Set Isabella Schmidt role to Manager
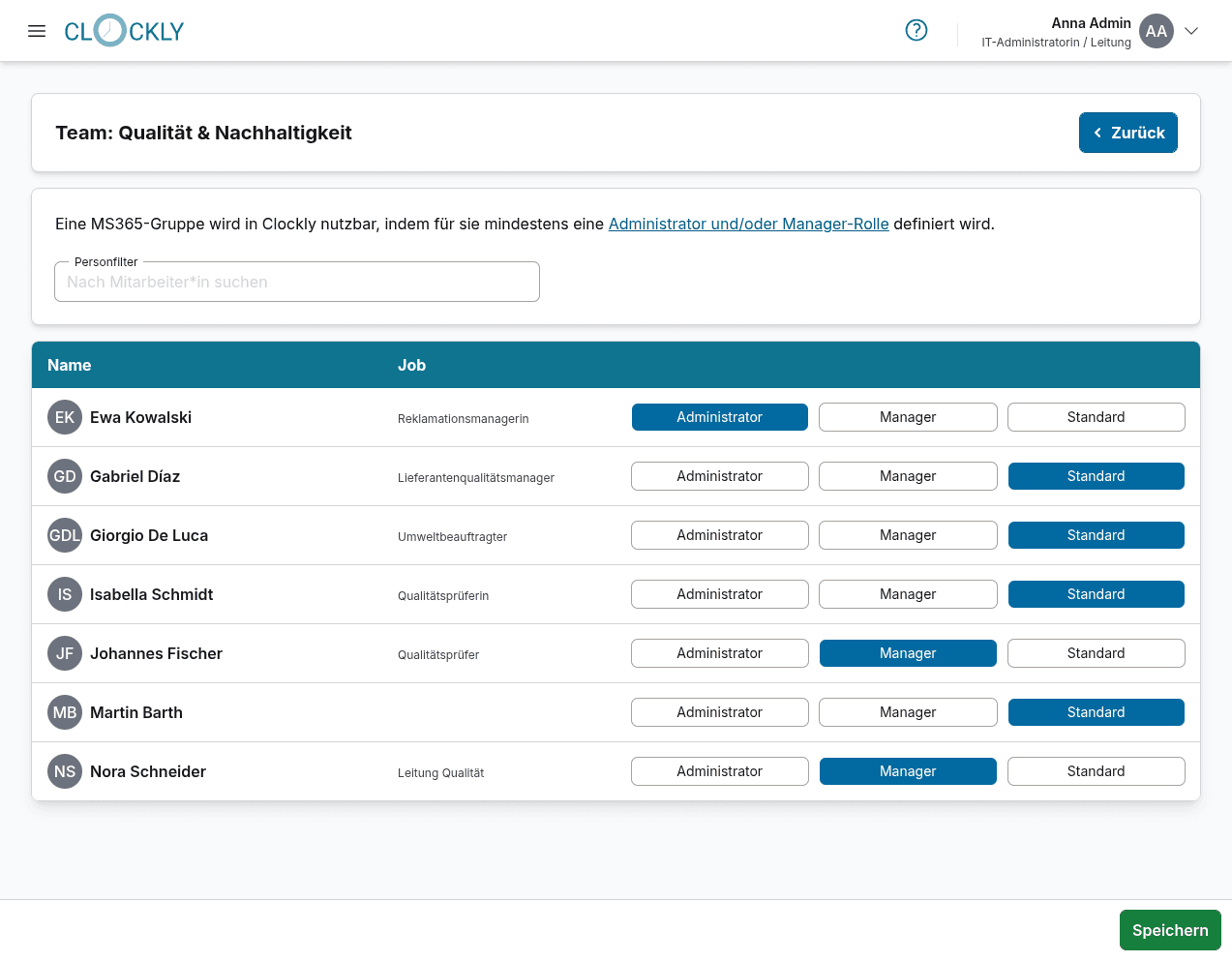This screenshot has height=961, width=1232. point(907,594)
